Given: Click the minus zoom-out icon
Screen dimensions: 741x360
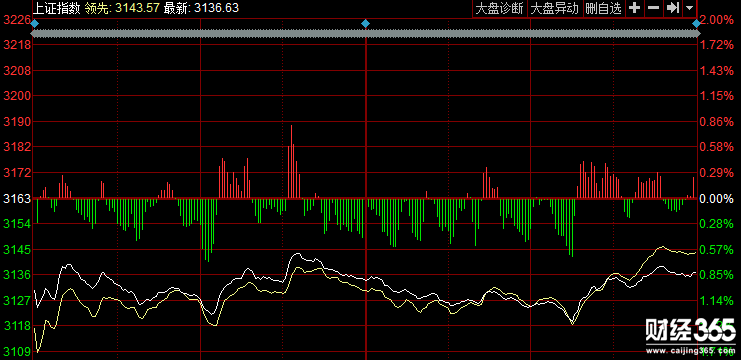Looking at the screenshot, I should point(654,8).
